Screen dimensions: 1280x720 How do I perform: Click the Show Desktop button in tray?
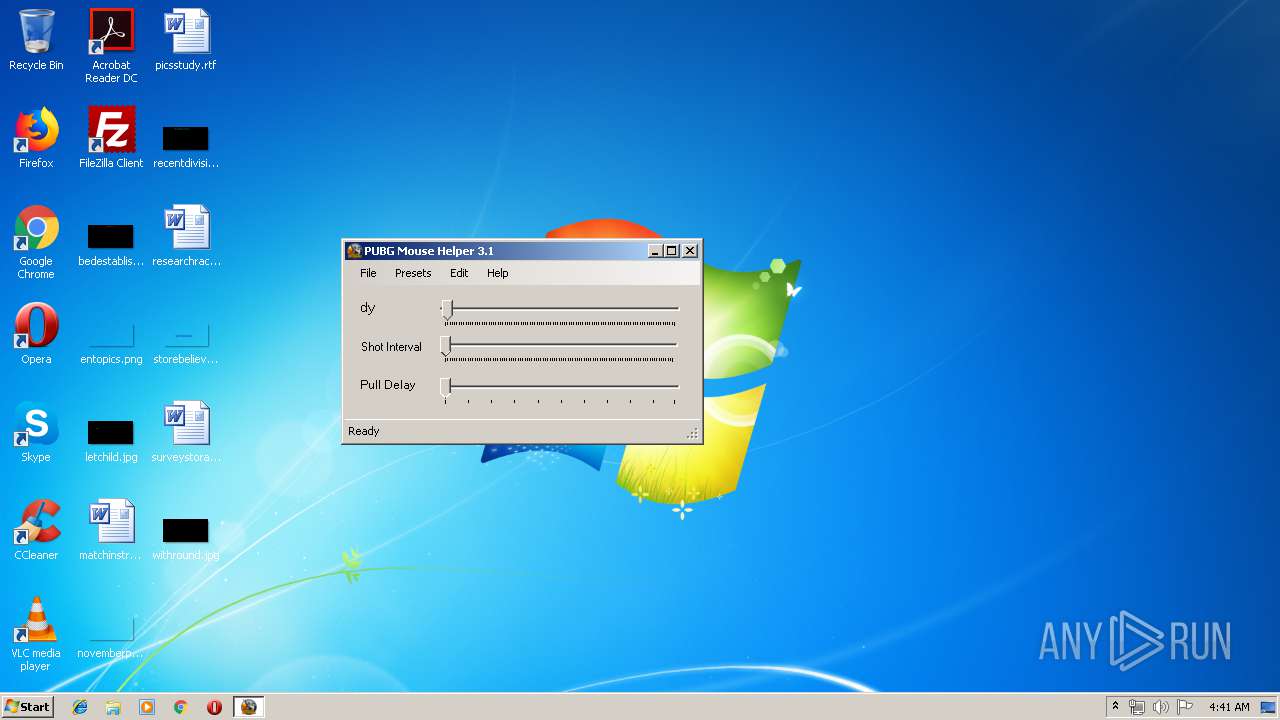tap(1269, 707)
